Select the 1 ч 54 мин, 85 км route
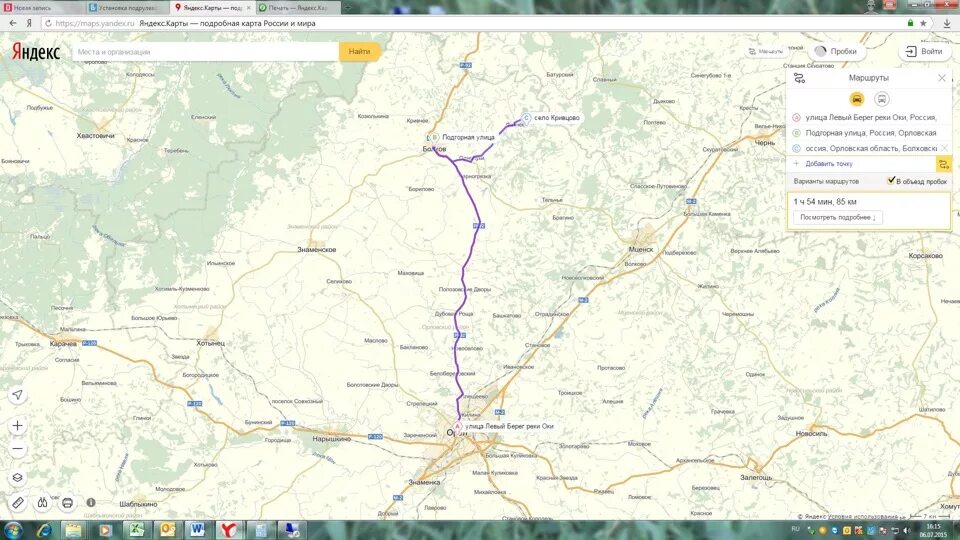Viewport: 960px width, 540px height. [x=869, y=211]
